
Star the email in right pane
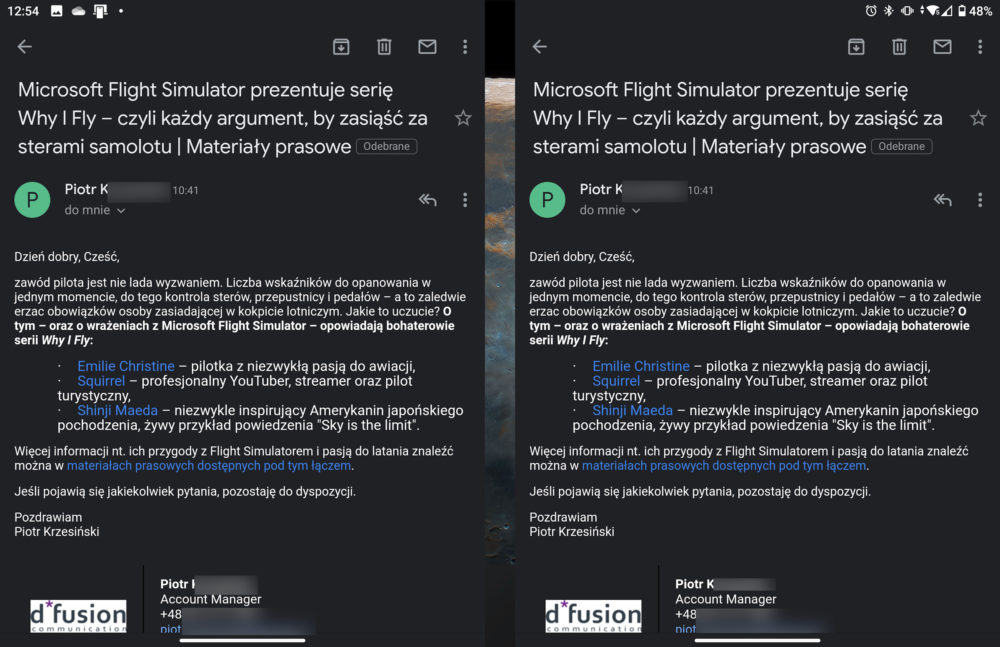pos(978,118)
